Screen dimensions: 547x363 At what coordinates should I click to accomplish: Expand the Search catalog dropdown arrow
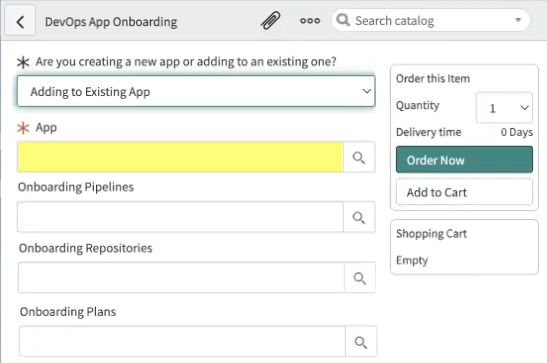tap(518, 20)
